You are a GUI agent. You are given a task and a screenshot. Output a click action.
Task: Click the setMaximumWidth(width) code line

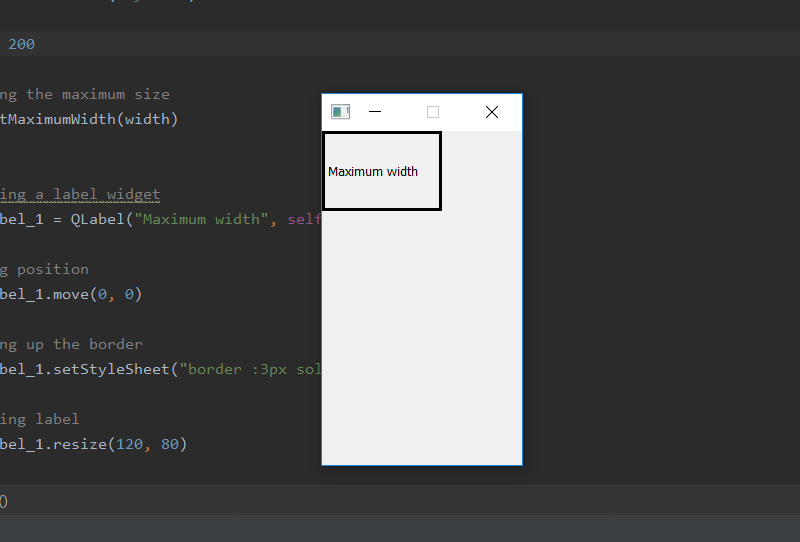(89, 119)
